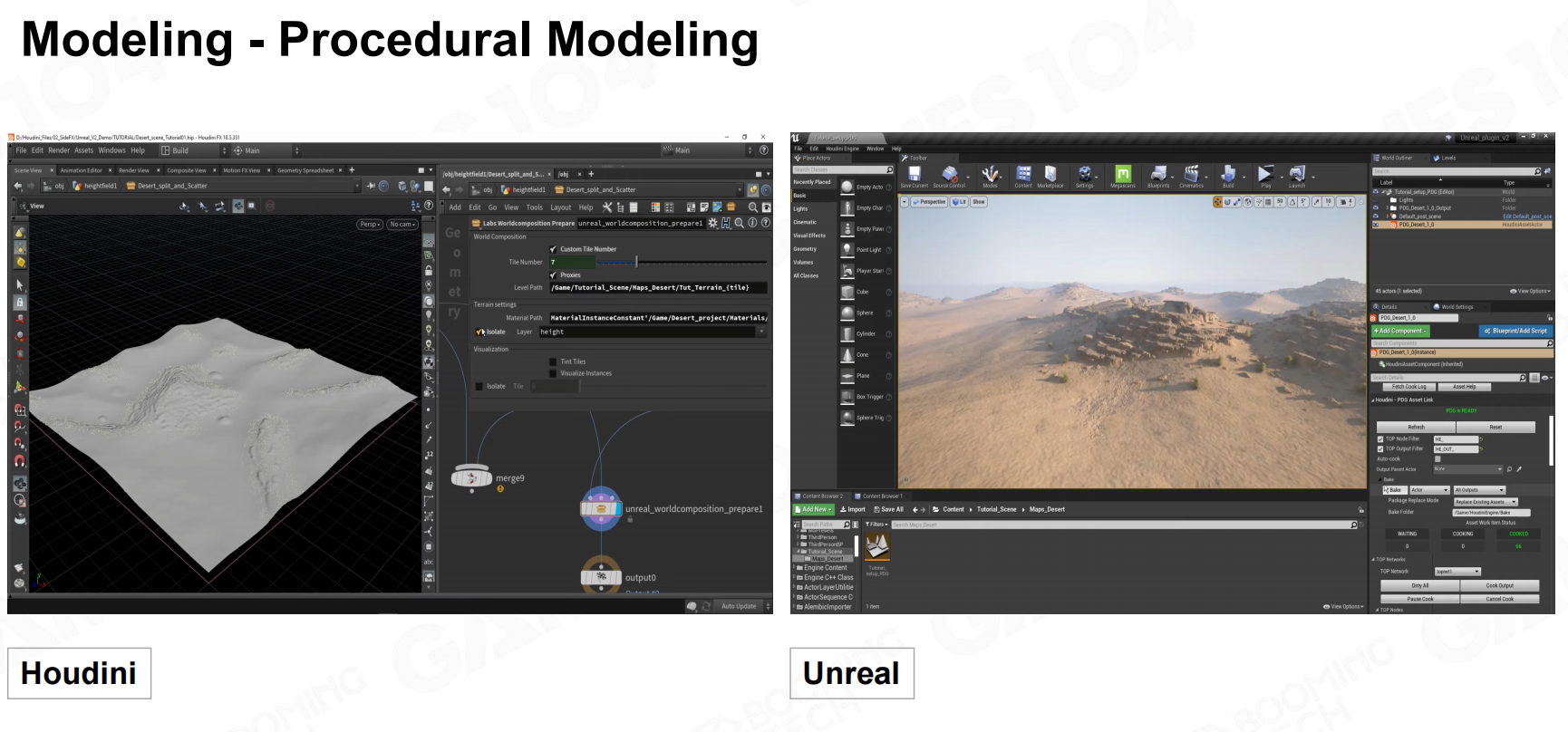Select PDG_Desert_1_0 row in World Outliner
This screenshot has height=732, width=1568.
[x=1462, y=225]
